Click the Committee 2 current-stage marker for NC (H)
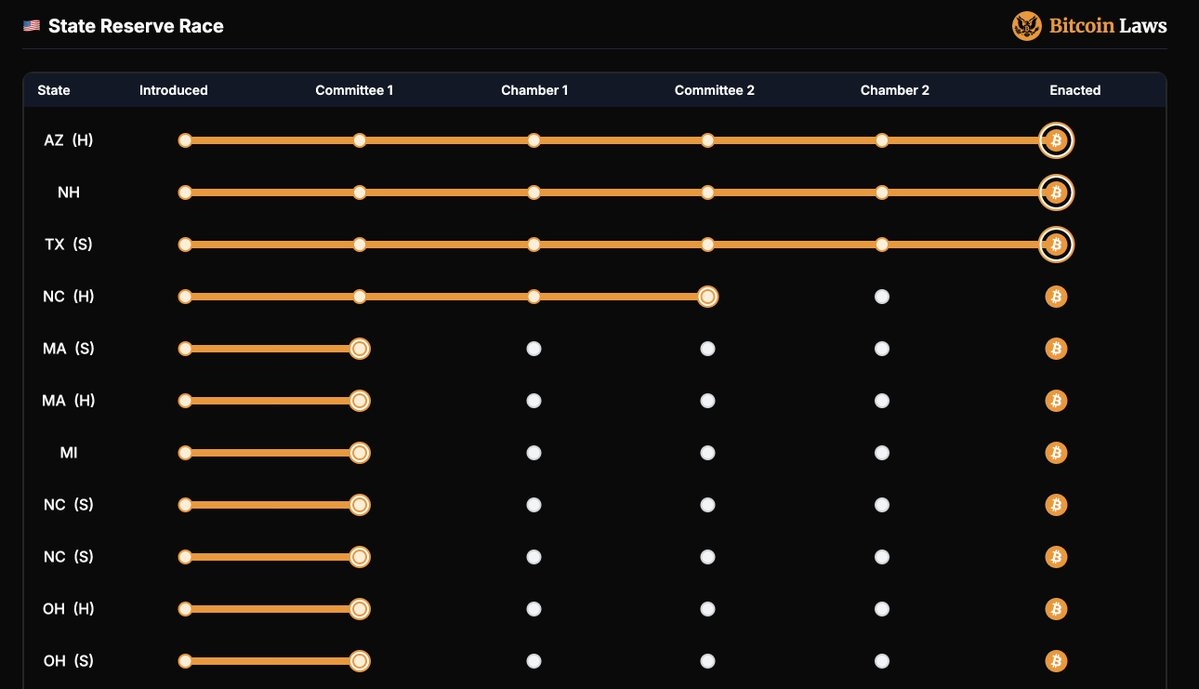Viewport: 1199px width, 689px height. pyautogui.click(x=707, y=297)
